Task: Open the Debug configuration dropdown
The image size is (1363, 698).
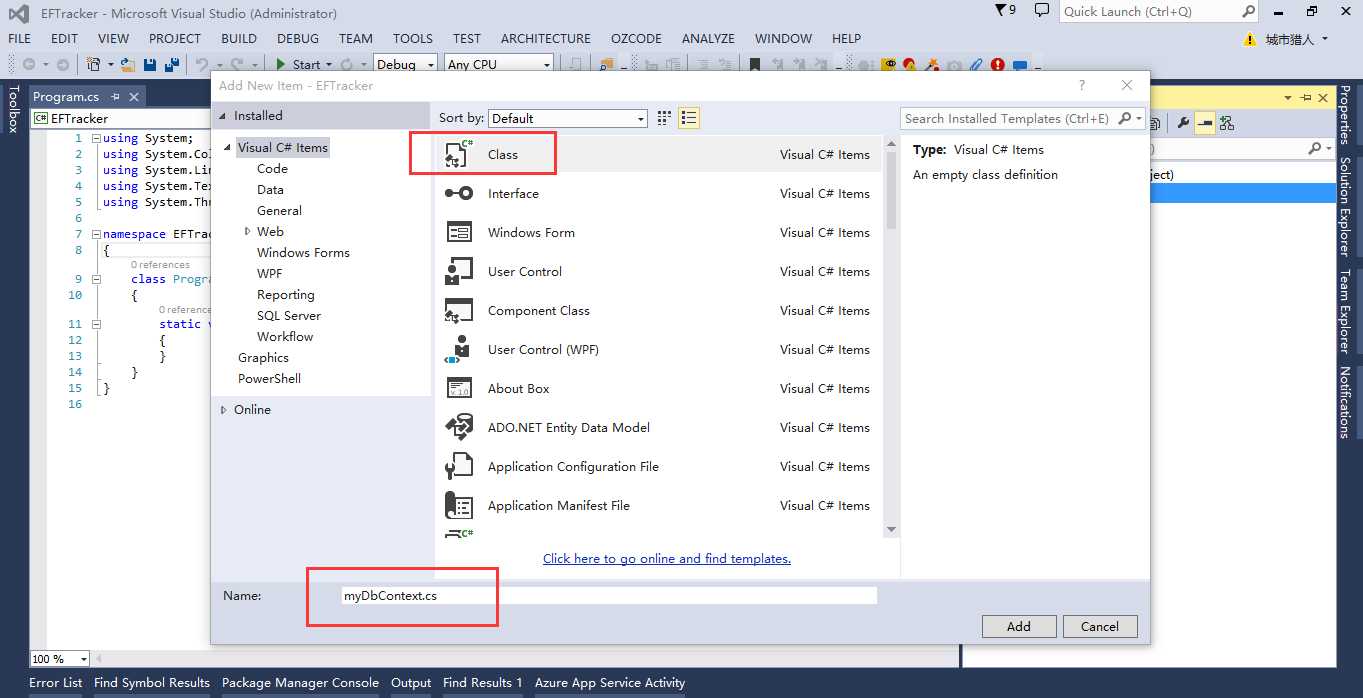Action: pyautogui.click(x=405, y=64)
